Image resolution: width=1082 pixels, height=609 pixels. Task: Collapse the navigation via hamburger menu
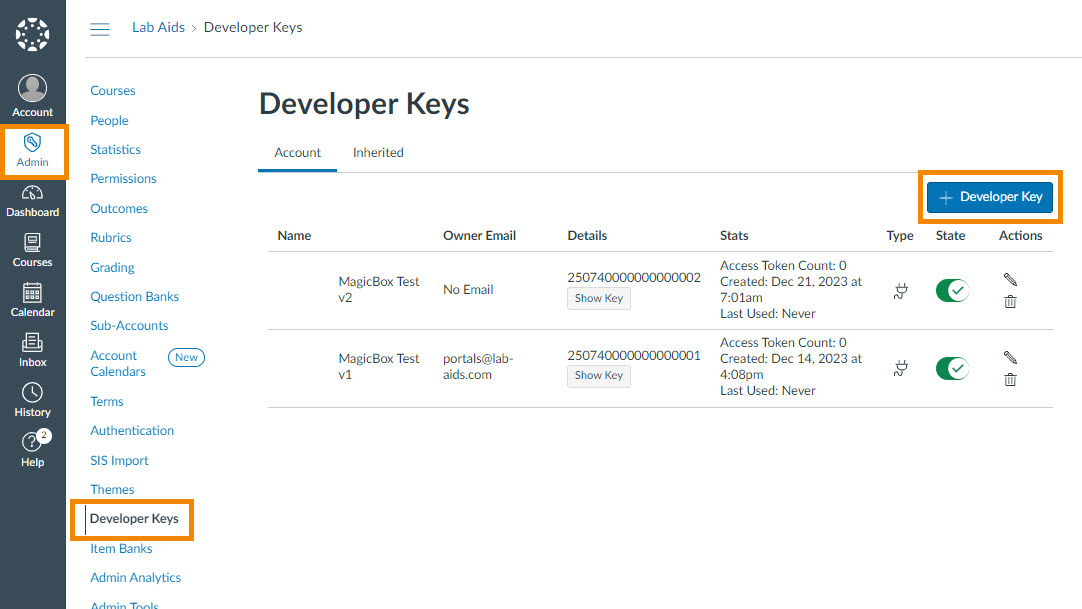[x=100, y=29]
